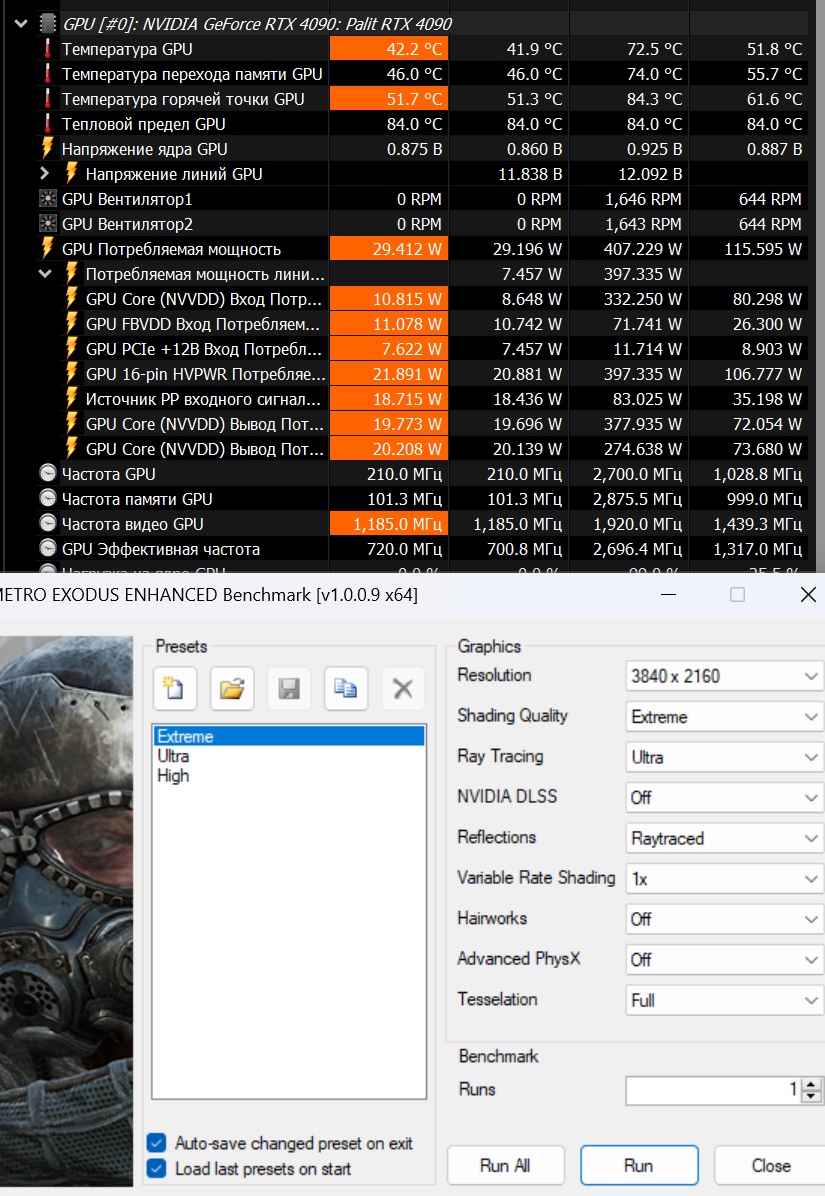The image size is (825, 1196).
Task: Click the GPU chip icon in the header row
Action: coord(48,24)
